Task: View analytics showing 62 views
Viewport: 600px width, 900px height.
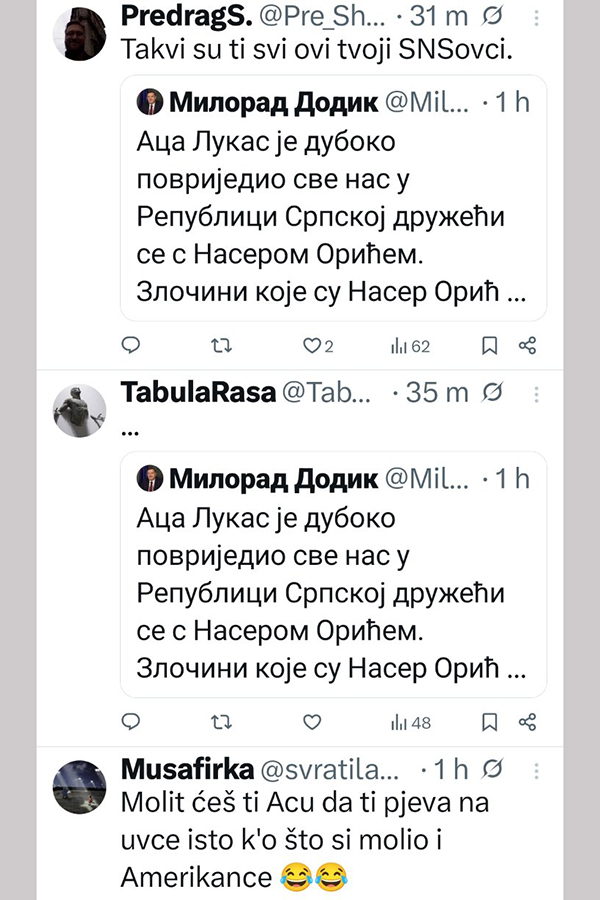Action: pyautogui.click(x=409, y=346)
